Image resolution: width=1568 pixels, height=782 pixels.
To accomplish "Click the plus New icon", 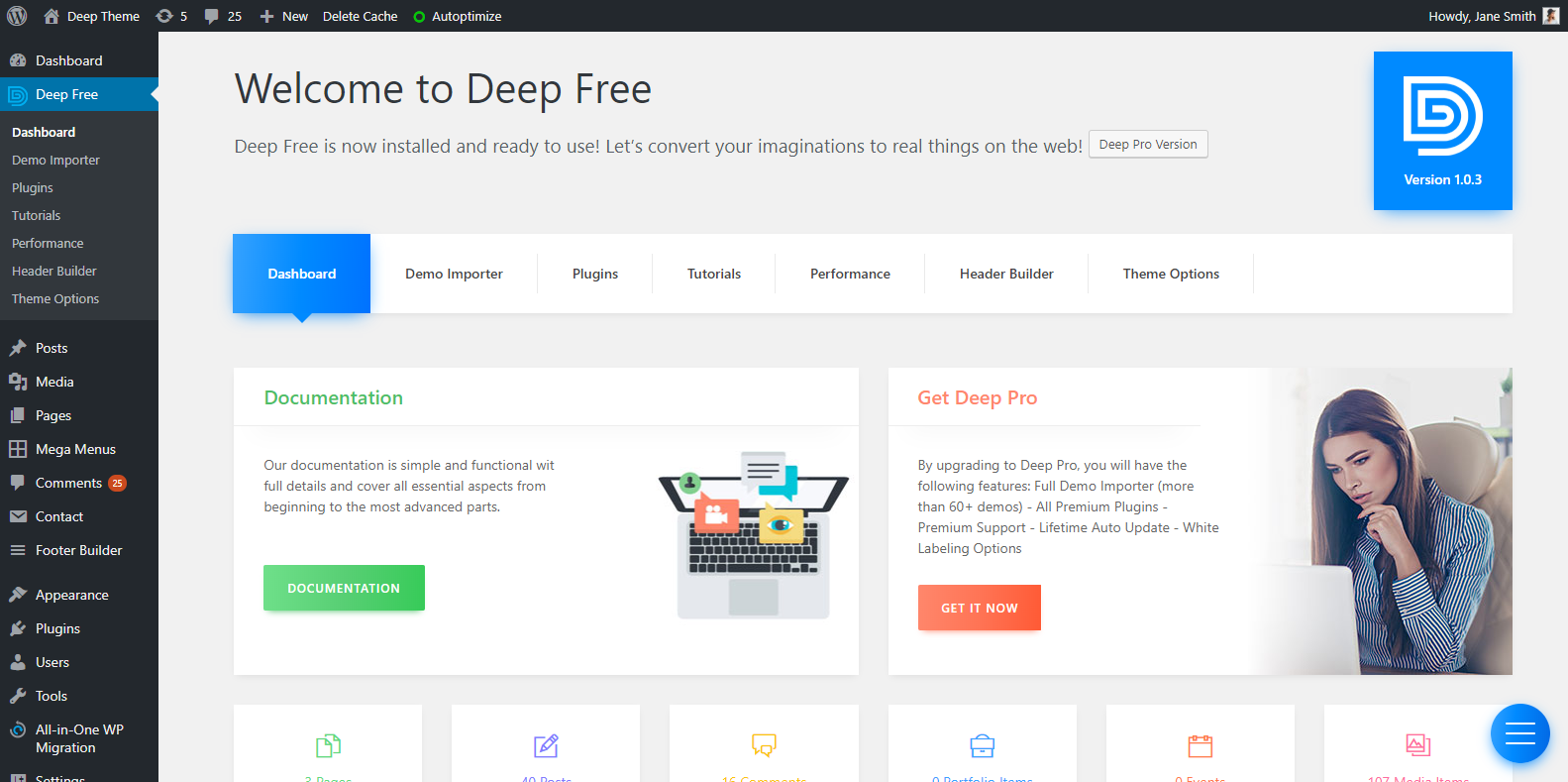I will coord(266,17).
